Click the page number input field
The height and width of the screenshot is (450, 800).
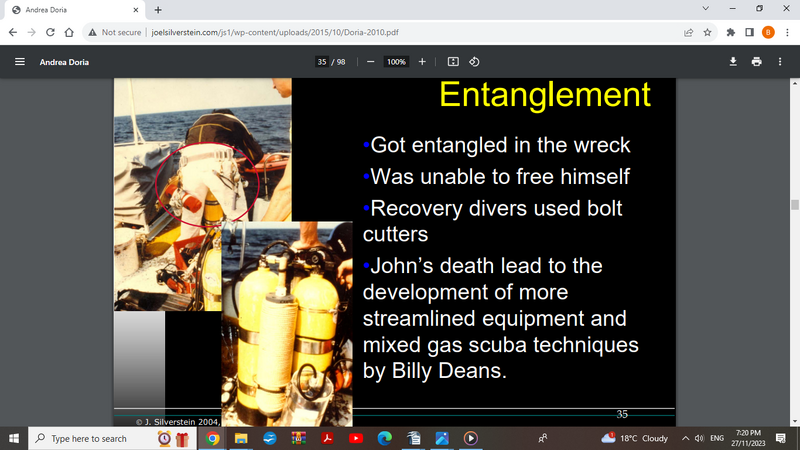coord(322,62)
